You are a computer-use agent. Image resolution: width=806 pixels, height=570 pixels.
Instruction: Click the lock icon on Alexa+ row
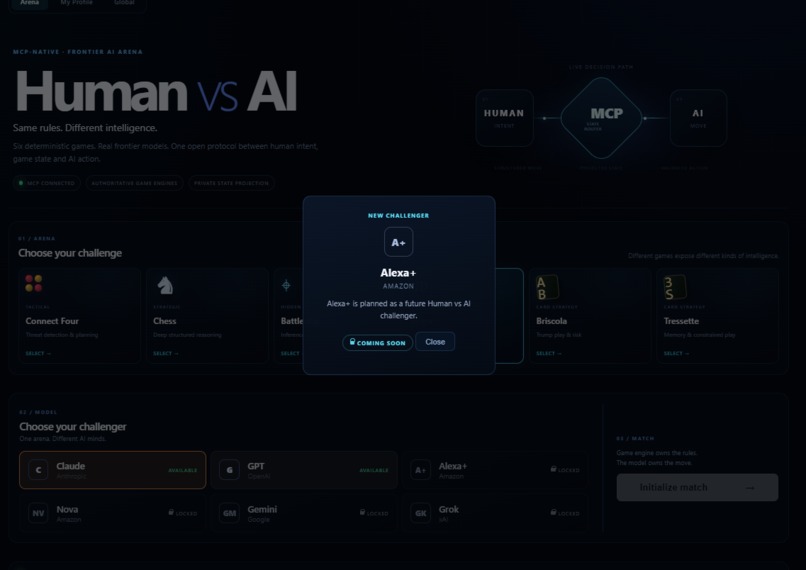[x=553, y=469]
